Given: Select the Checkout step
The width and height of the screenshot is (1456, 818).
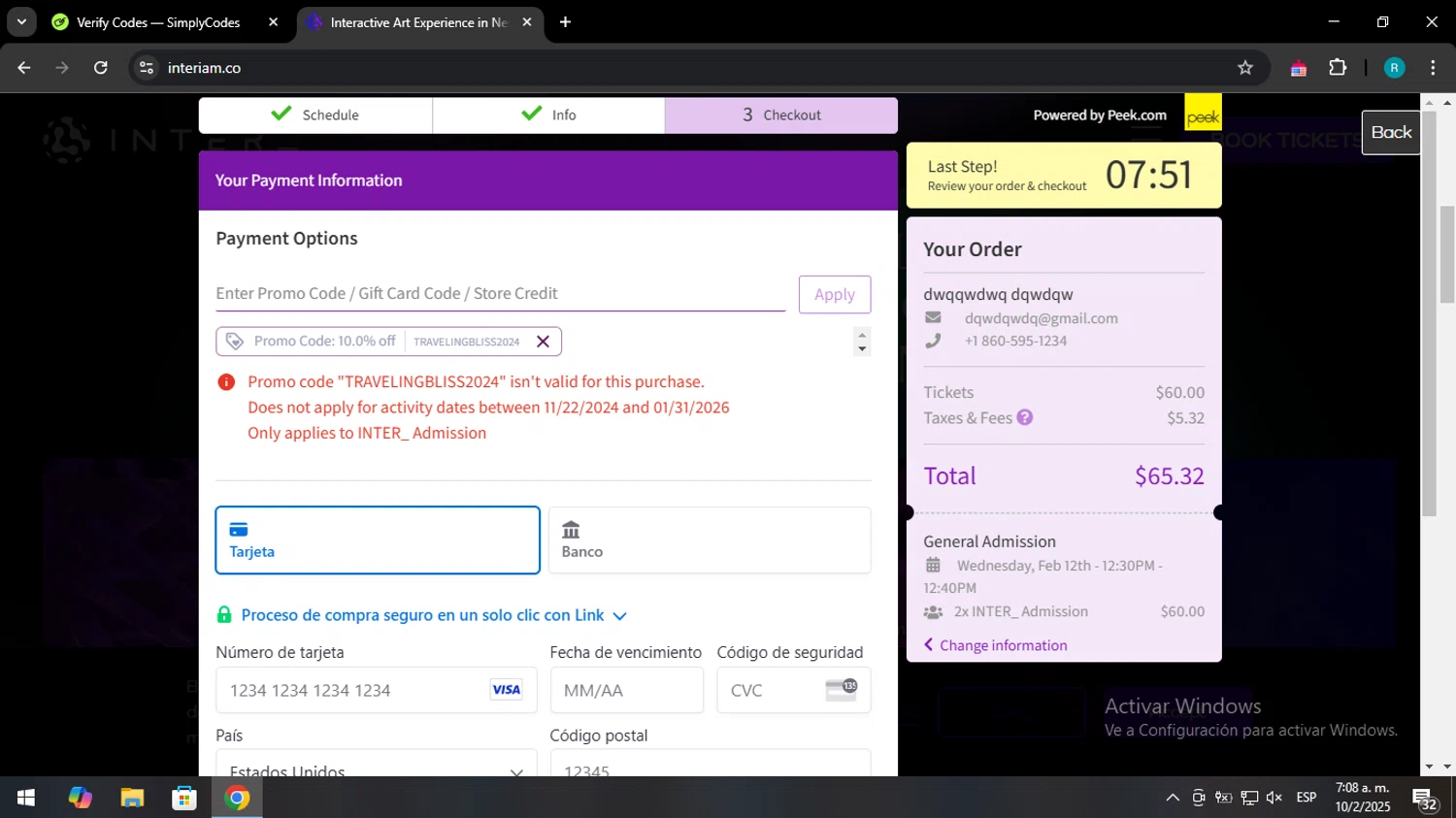Looking at the screenshot, I should (781, 115).
